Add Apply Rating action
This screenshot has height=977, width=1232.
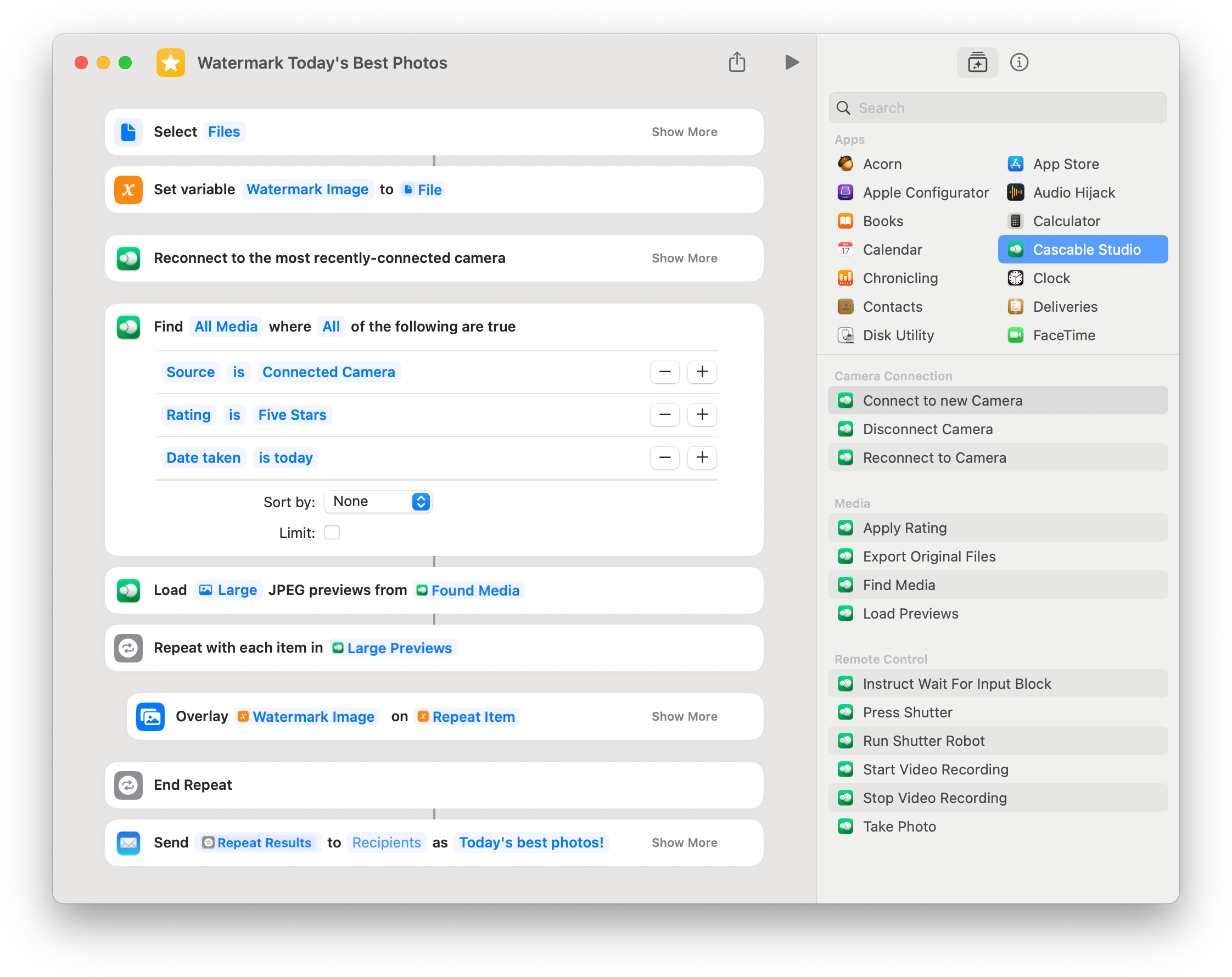click(x=998, y=528)
